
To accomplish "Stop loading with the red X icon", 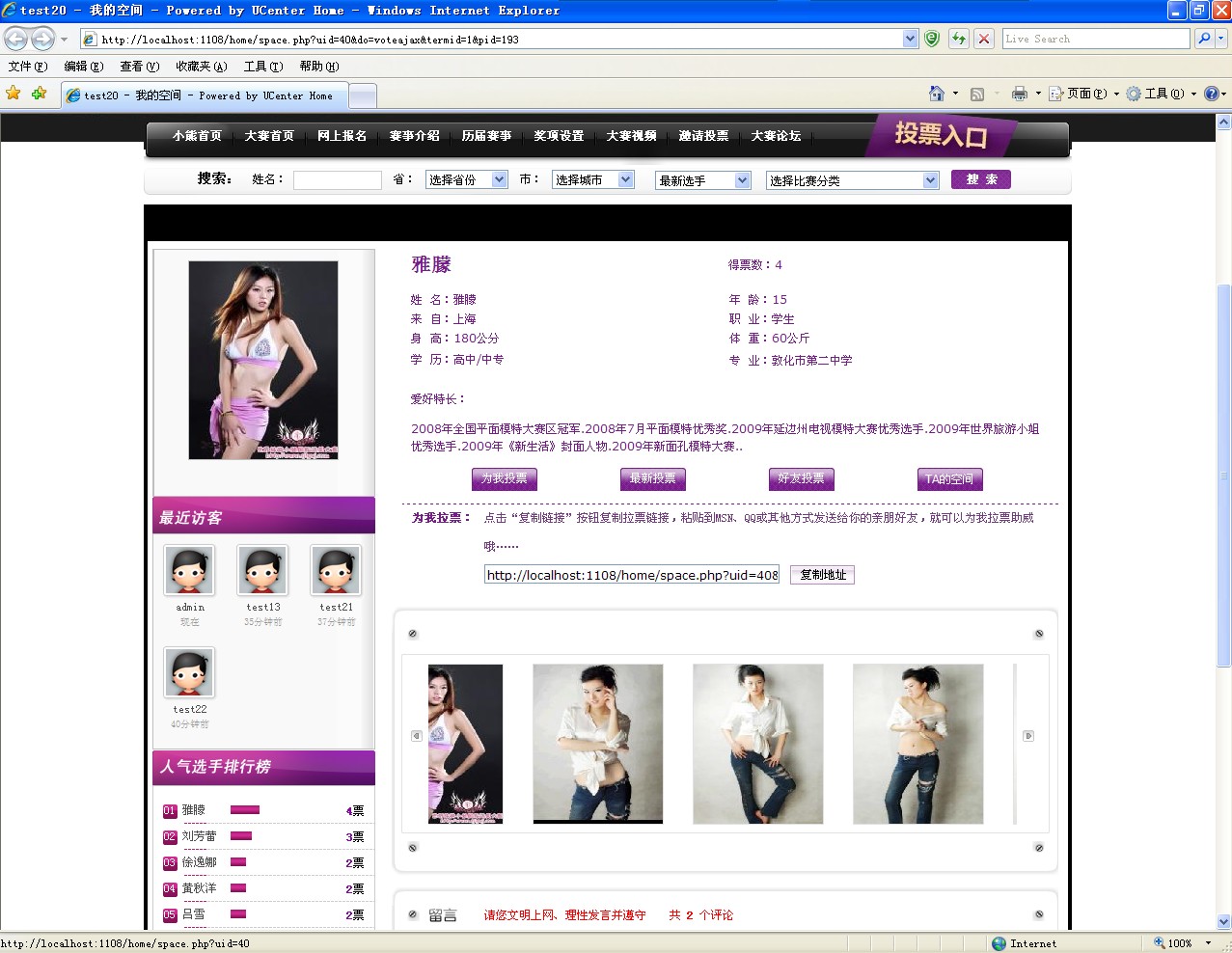I will [x=984, y=39].
